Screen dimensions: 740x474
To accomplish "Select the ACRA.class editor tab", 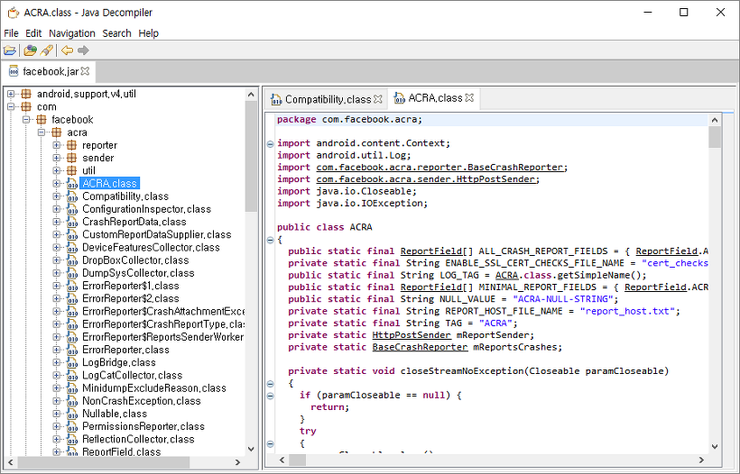I will [435, 98].
